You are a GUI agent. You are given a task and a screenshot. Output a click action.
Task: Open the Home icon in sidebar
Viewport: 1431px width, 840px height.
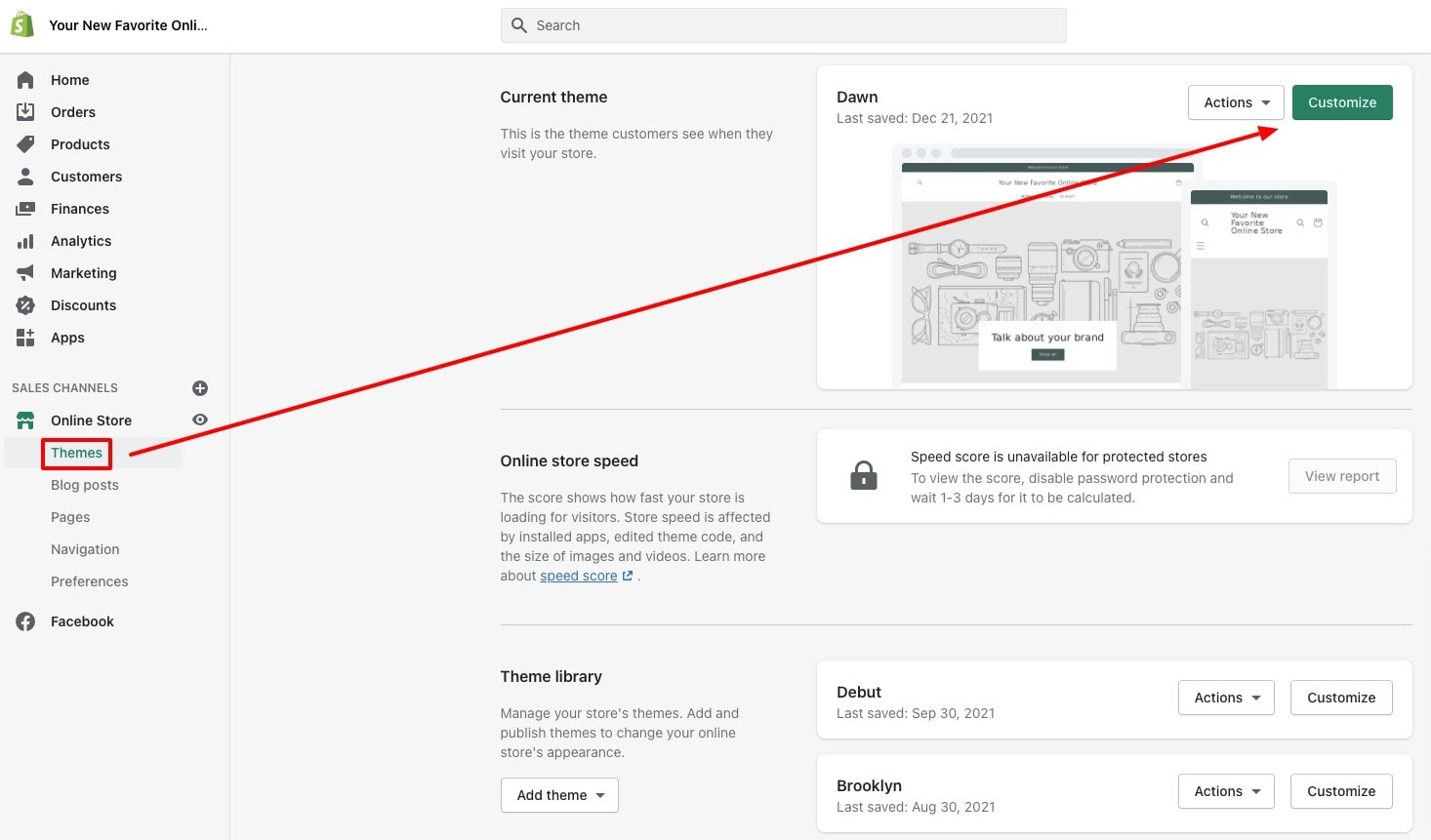point(25,79)
